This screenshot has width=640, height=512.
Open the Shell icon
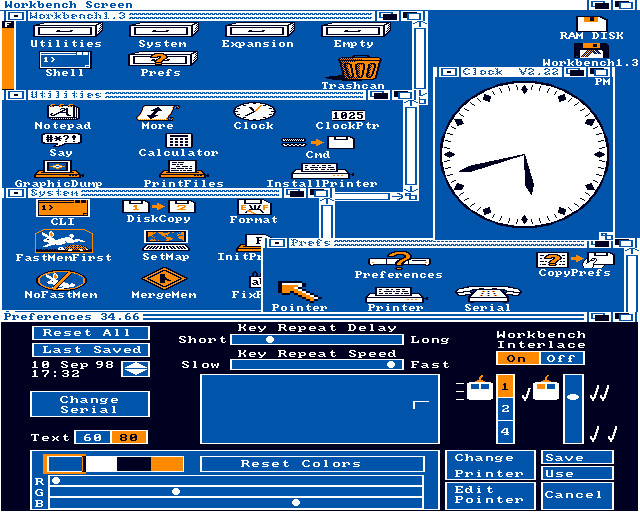pos(65,60)
